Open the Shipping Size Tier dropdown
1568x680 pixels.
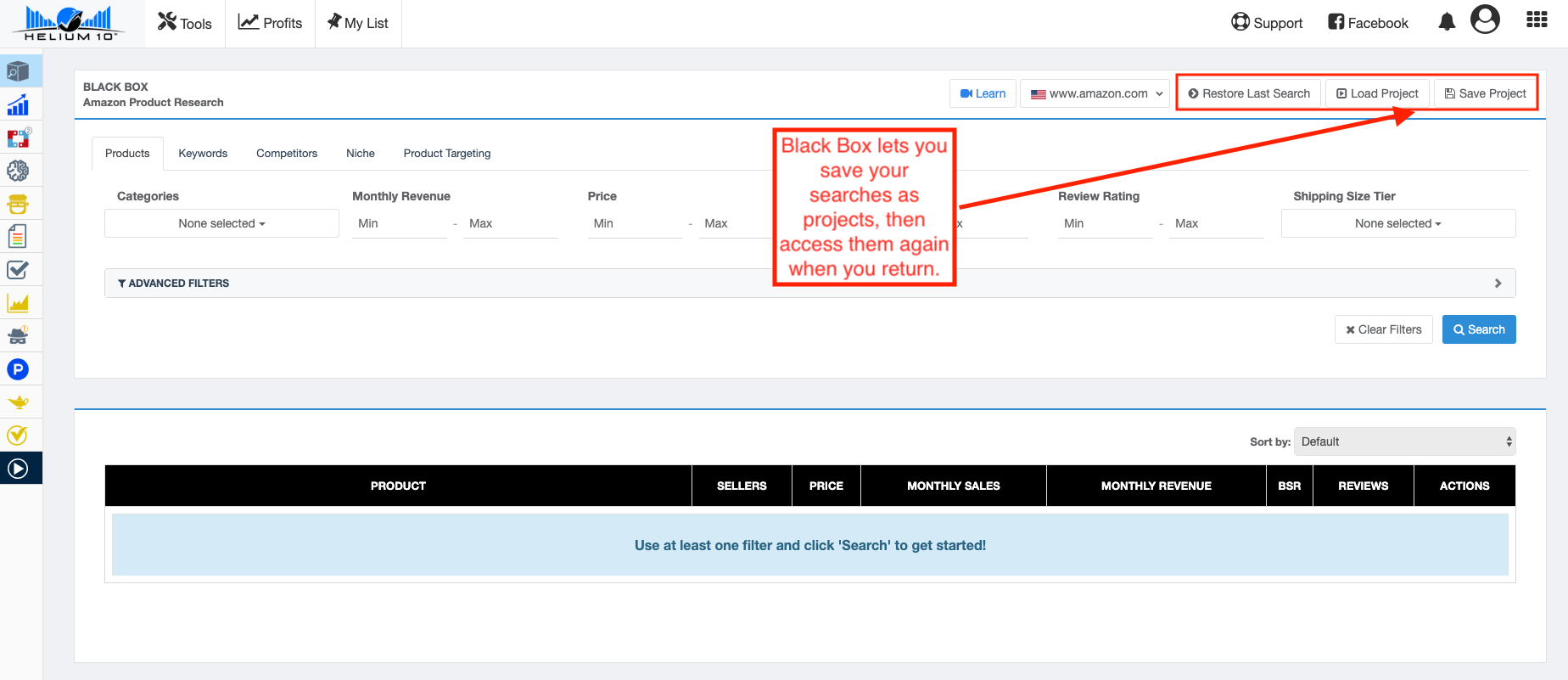click(1398, 223)
